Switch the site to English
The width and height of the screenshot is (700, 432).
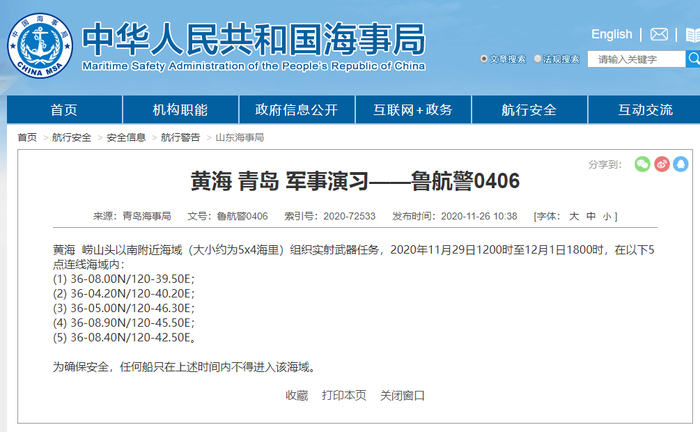click(612, 34)
